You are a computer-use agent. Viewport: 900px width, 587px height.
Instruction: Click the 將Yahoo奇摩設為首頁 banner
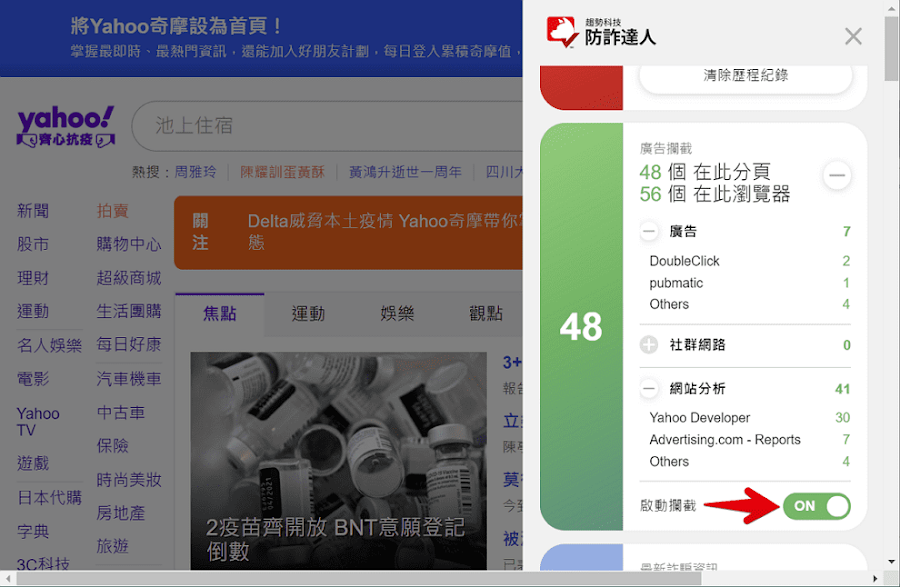tap(261, 38)
